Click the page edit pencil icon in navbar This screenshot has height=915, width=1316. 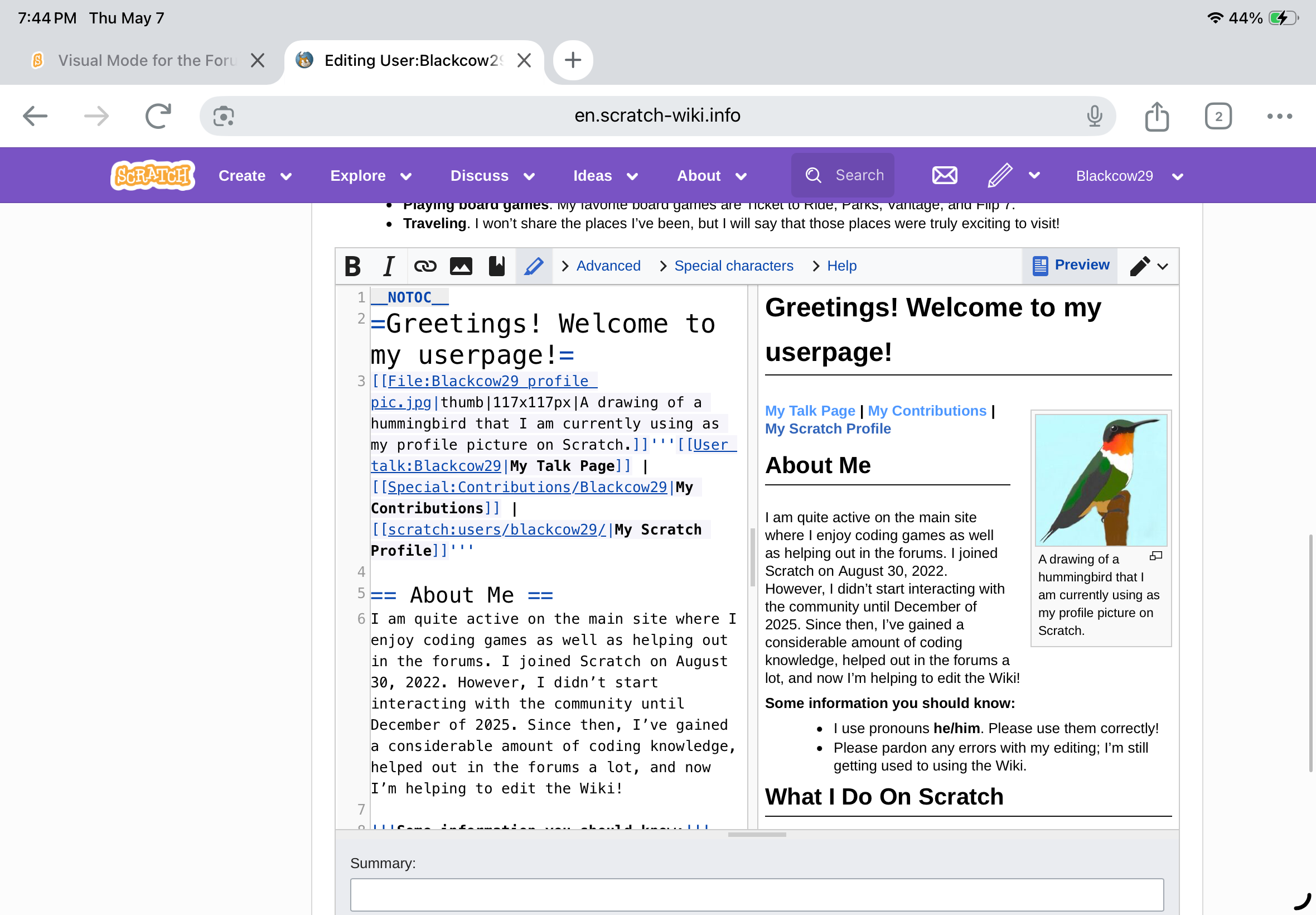coord(1000,175)
